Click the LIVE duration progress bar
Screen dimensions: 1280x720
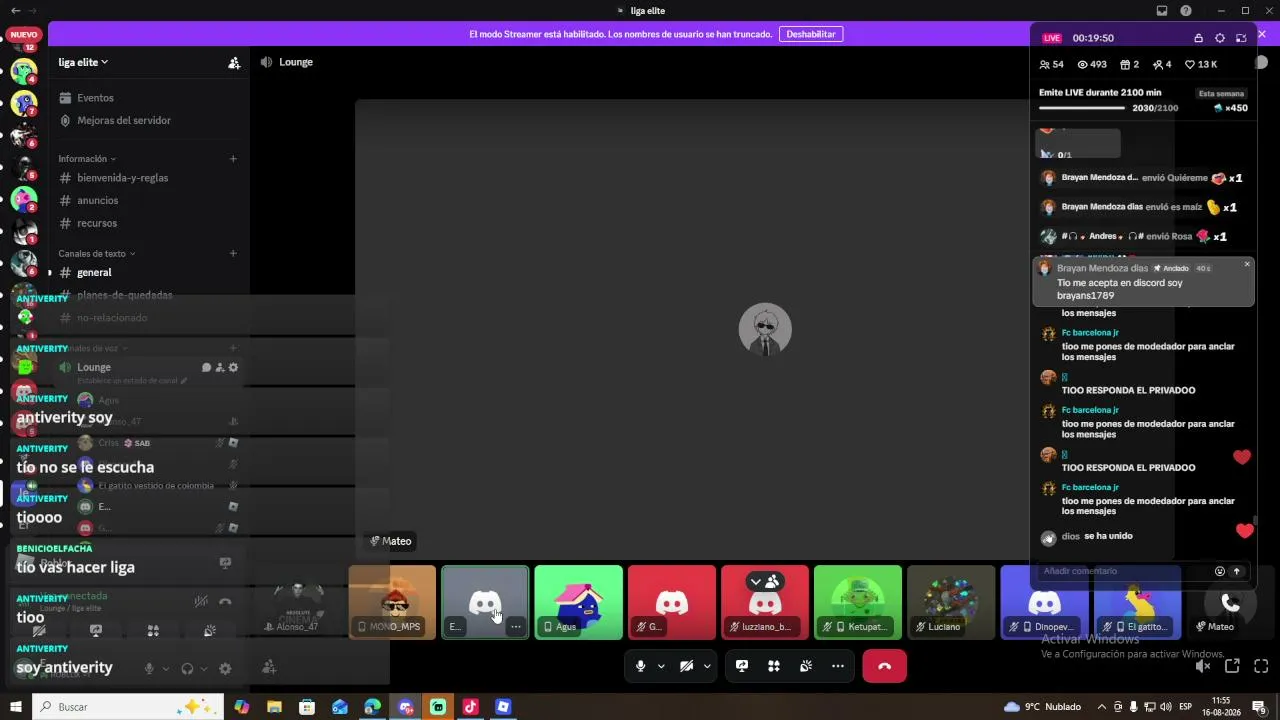pyautogui.click(x=1084, y=108)
